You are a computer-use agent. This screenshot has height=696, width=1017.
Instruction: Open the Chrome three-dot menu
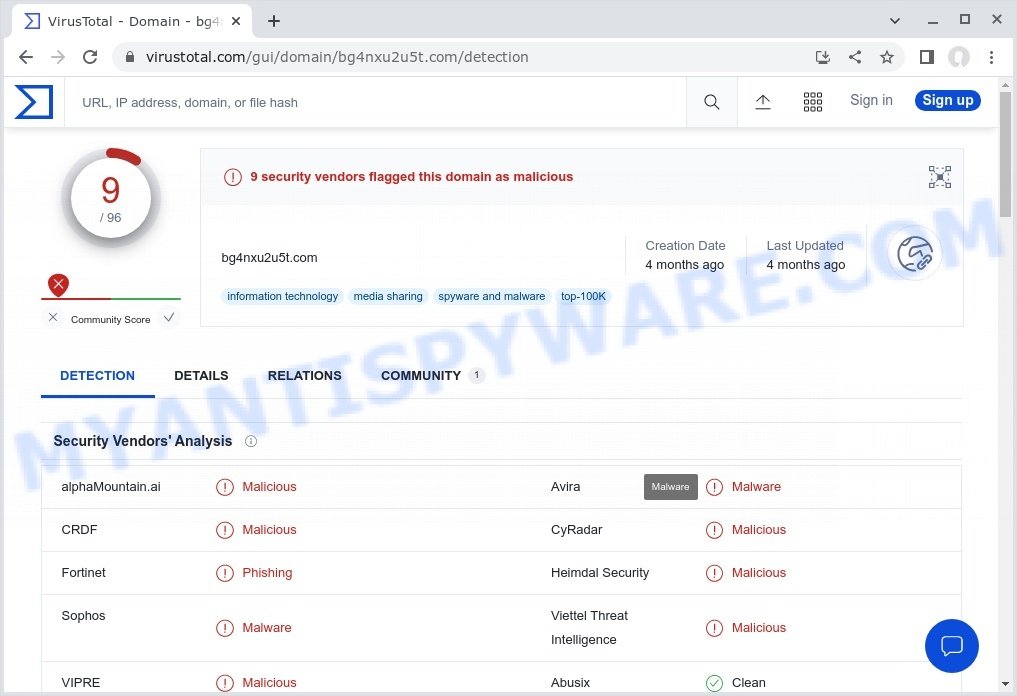(991, 57)
